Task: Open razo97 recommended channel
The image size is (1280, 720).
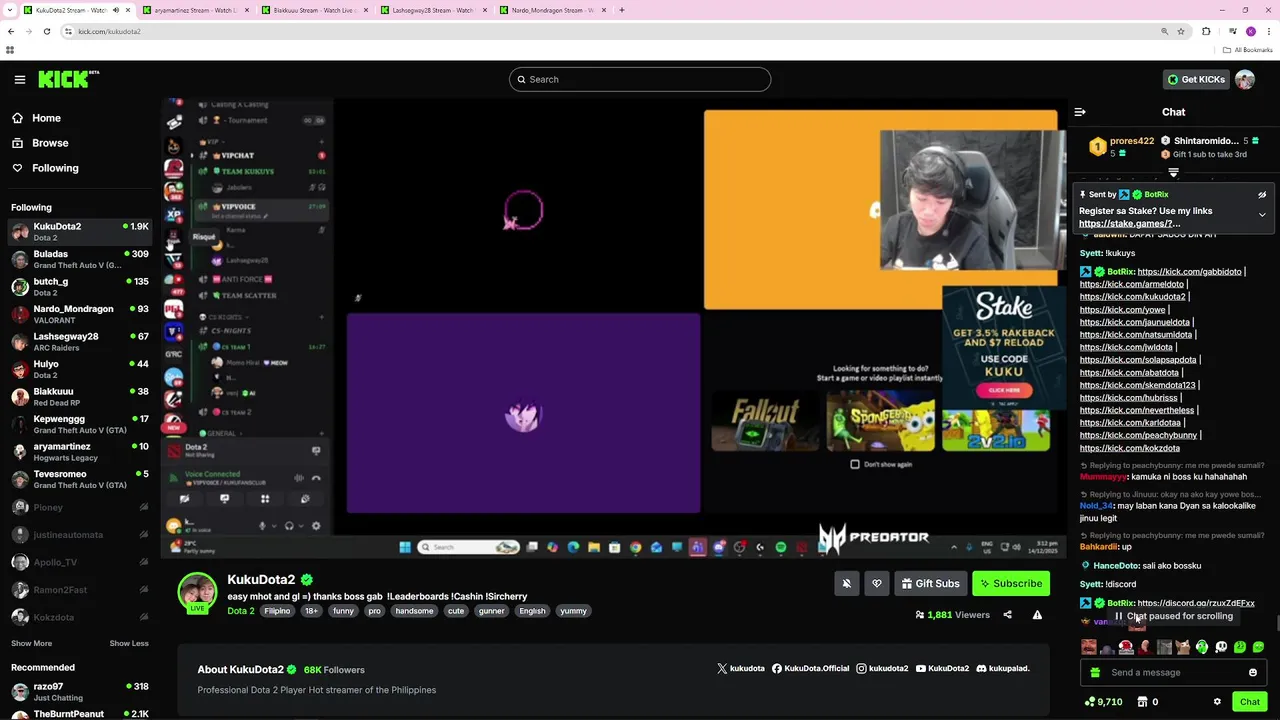Action: 79,691
